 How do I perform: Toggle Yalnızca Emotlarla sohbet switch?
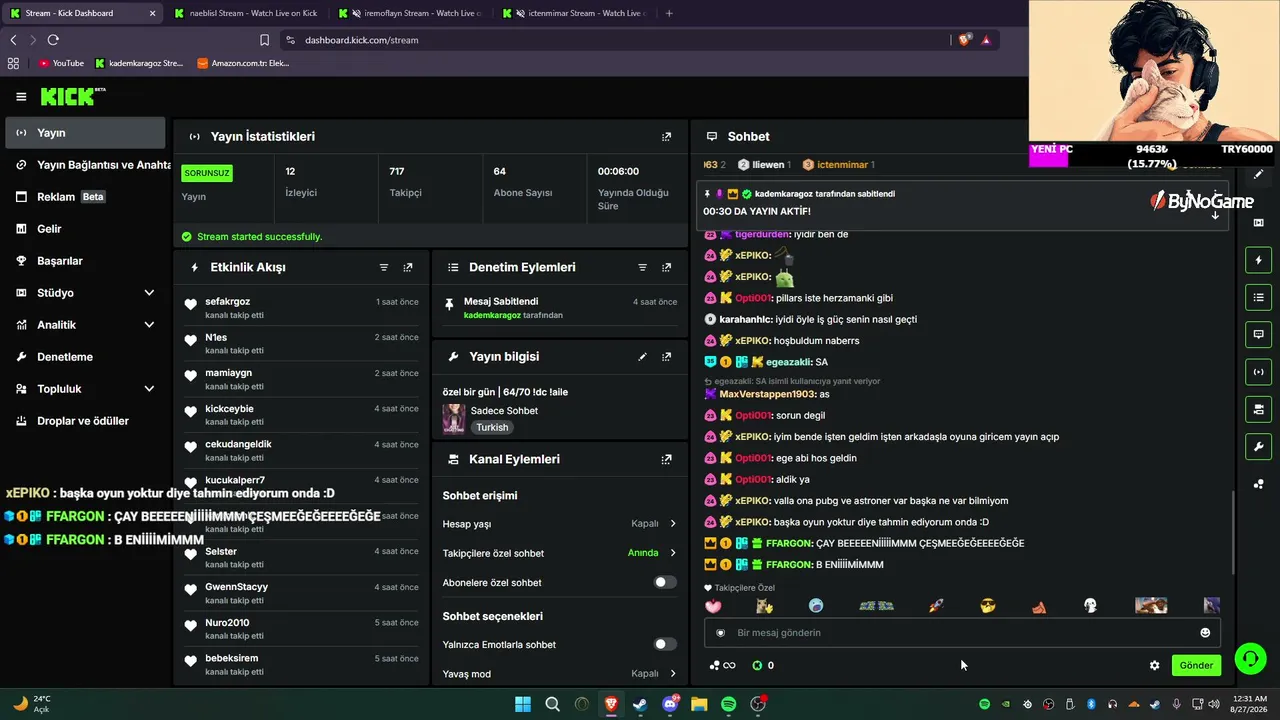[665, 645]
